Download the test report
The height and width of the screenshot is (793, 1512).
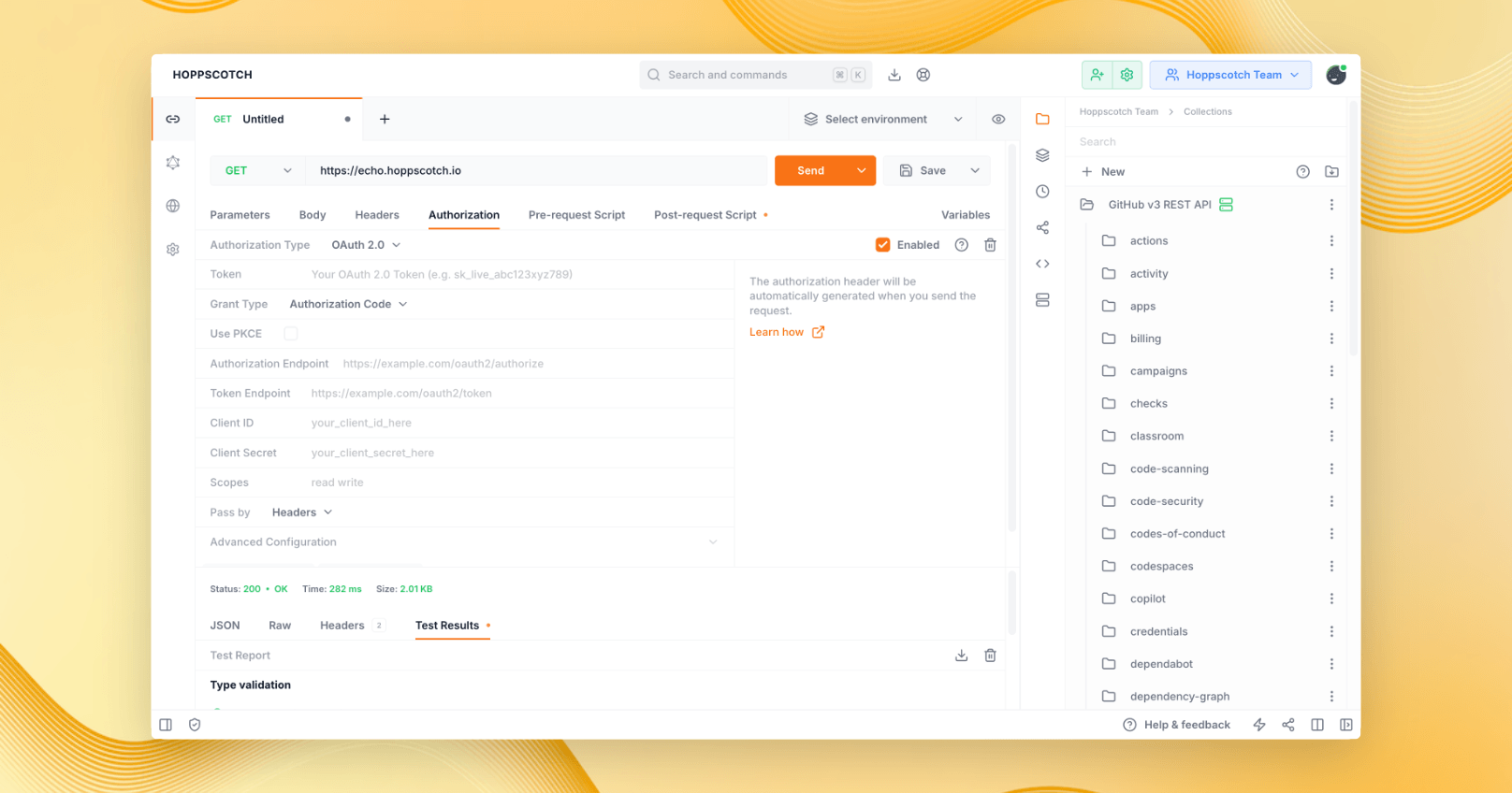coord(961,656)
